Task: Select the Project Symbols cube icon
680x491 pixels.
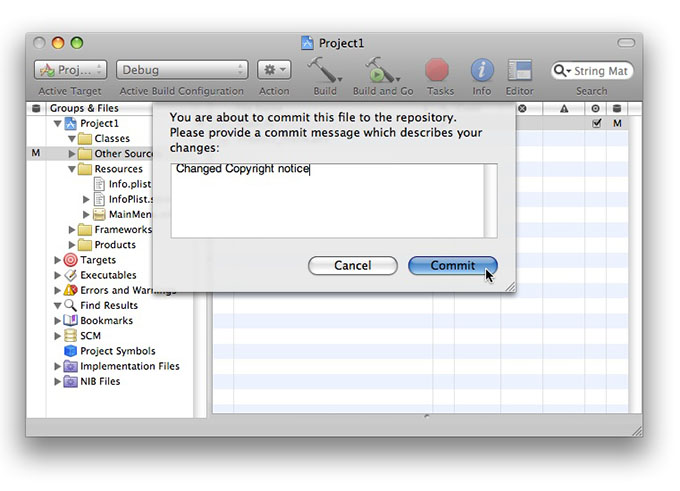Action: 70,350
